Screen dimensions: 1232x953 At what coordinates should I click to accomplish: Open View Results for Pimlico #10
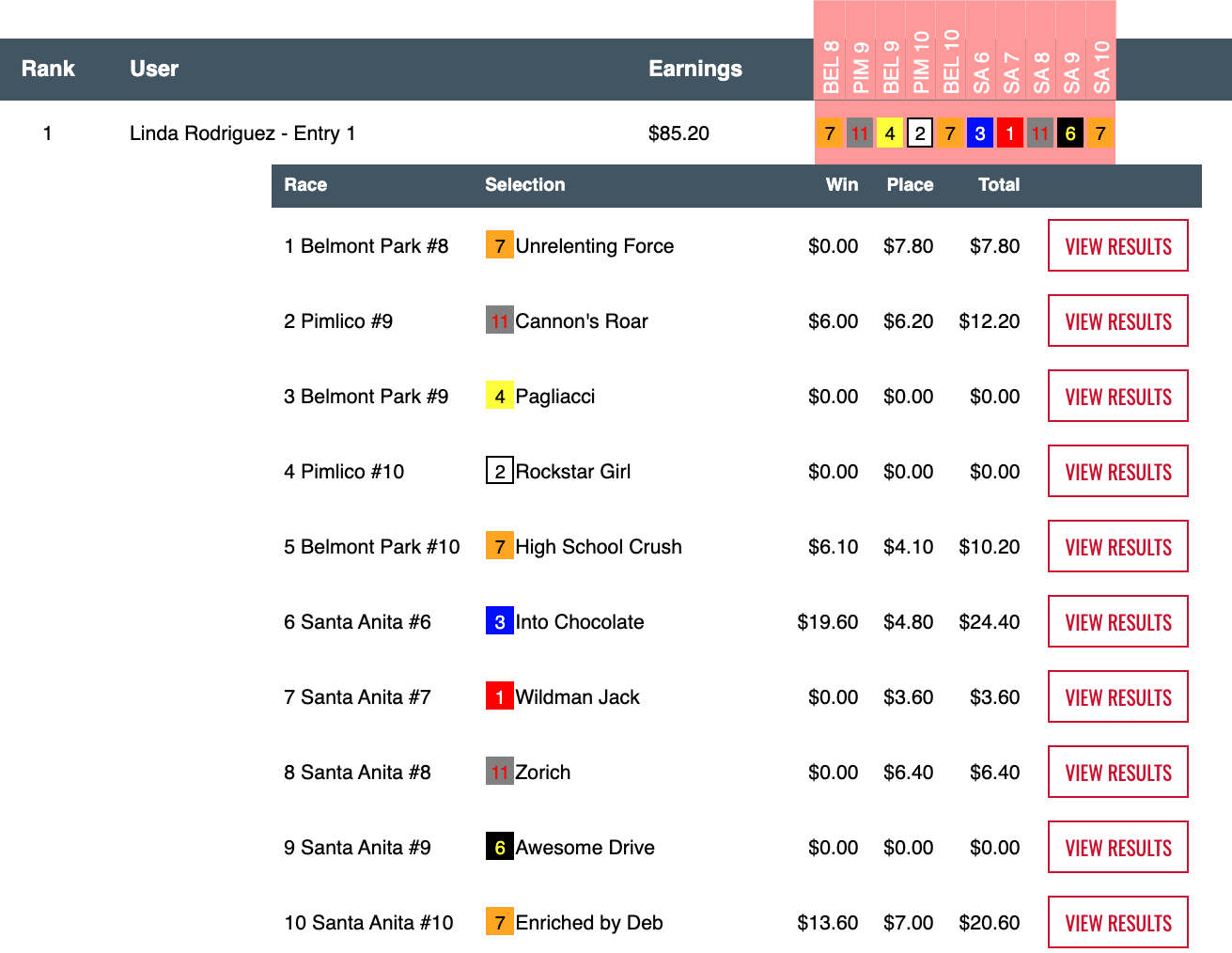point(1117,471)
